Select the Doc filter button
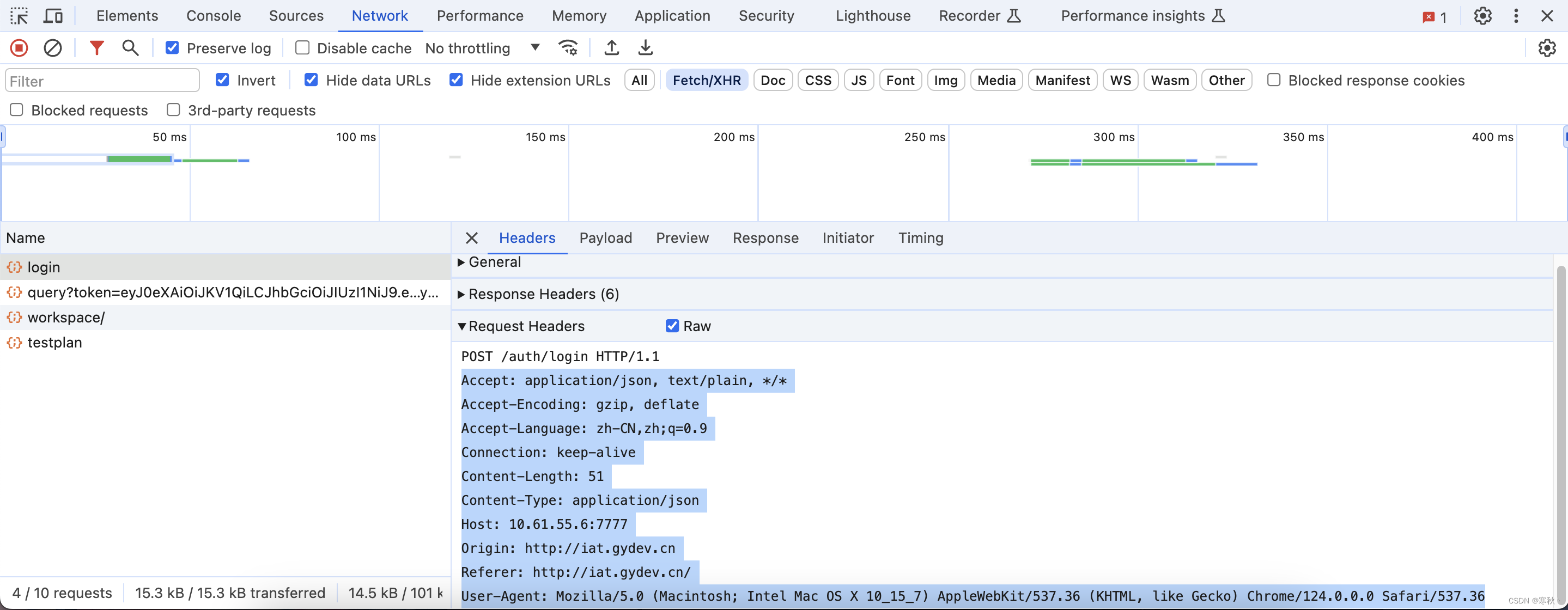This screenshot has height=610, width=1568. pos(773,81)
